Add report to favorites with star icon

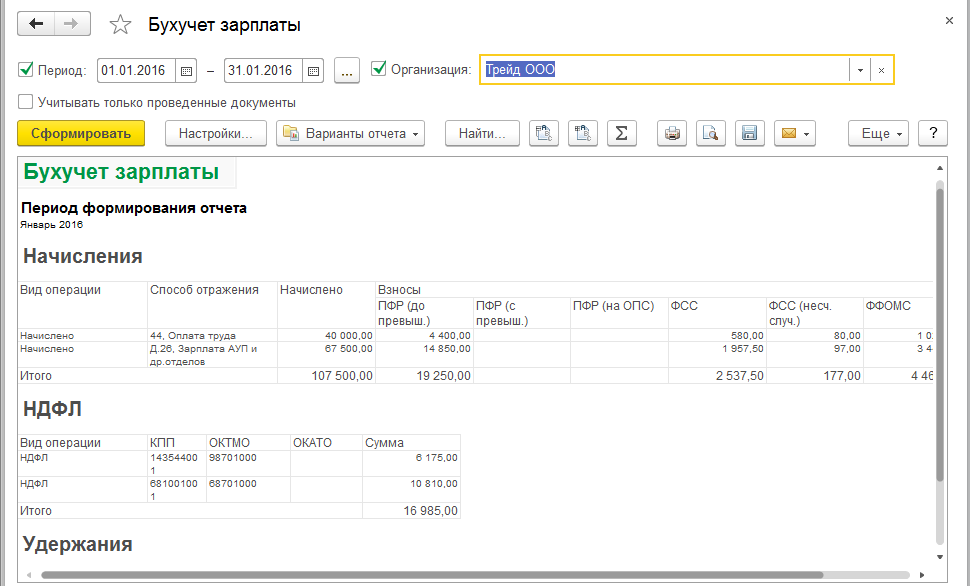click(x=120, y=25)
